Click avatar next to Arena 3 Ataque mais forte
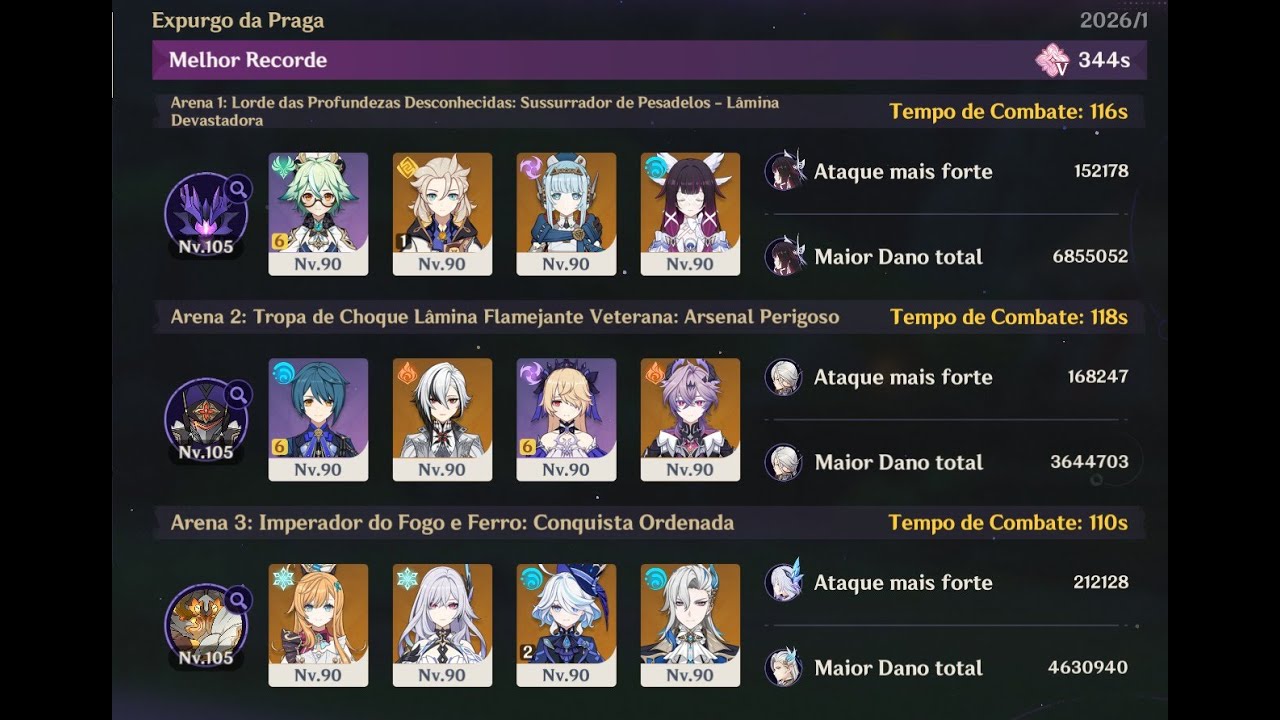Viewport: 1280px width, 720px height. click(x=784, y=582)
